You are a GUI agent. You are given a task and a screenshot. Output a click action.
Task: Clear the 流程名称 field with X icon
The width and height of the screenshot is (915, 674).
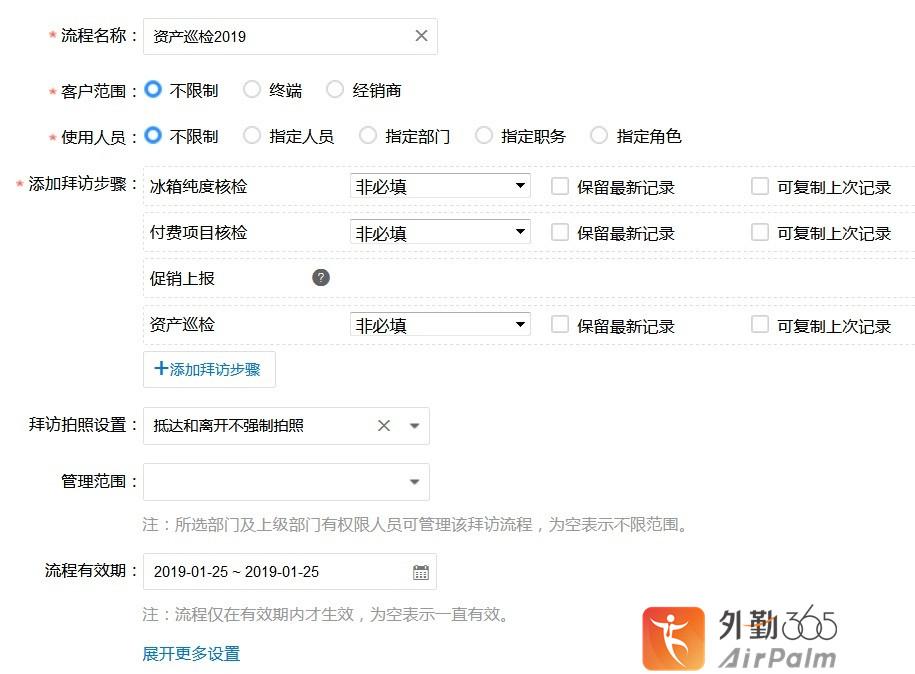click(x=421, y=36)
